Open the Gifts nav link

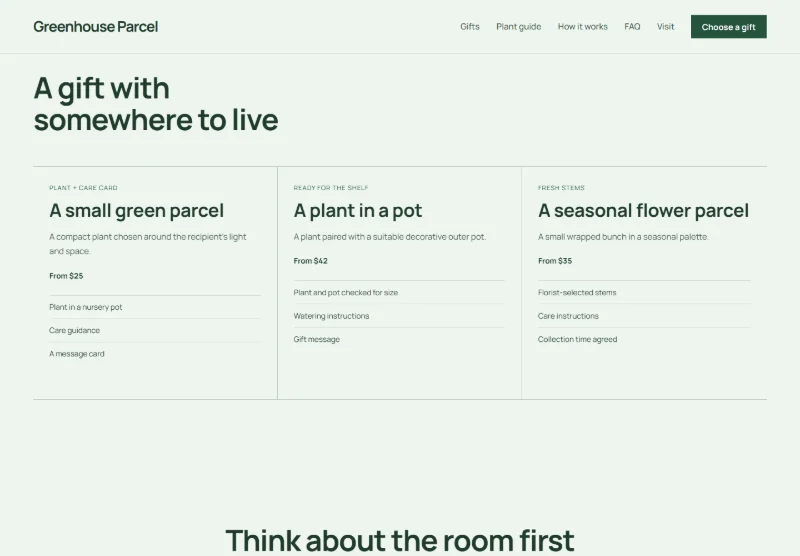pyautogui.click(x=470, y=27)
